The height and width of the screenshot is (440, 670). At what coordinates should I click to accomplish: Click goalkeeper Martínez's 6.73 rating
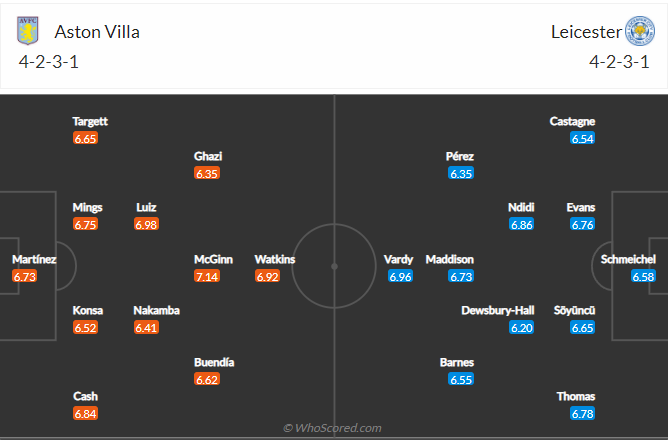tap(24, 276)
